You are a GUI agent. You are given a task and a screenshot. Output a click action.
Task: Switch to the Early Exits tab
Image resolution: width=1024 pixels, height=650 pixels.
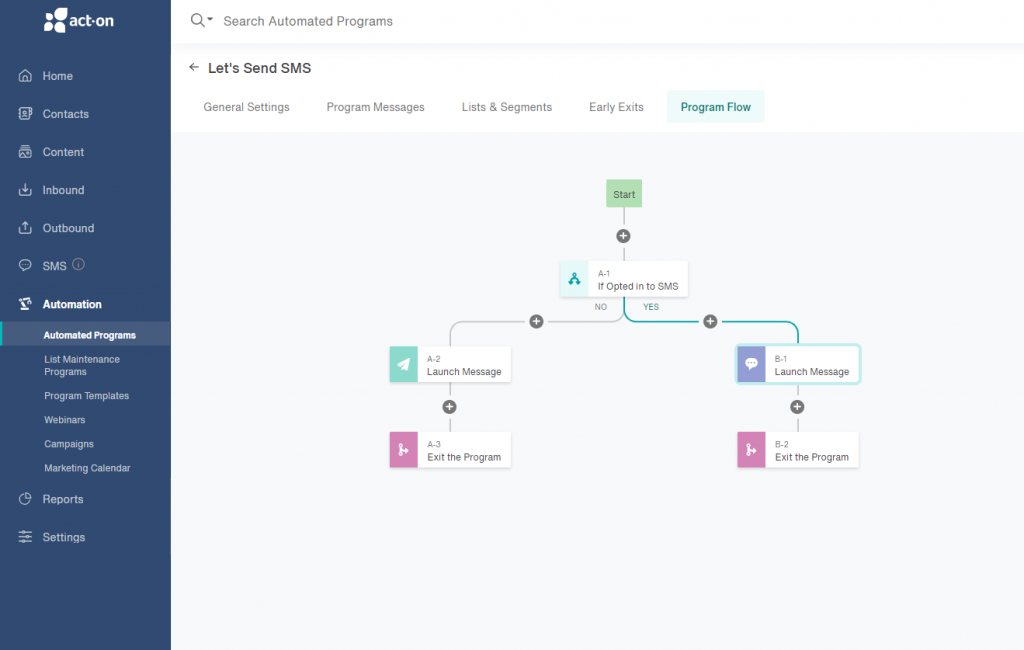pos(616,106)
